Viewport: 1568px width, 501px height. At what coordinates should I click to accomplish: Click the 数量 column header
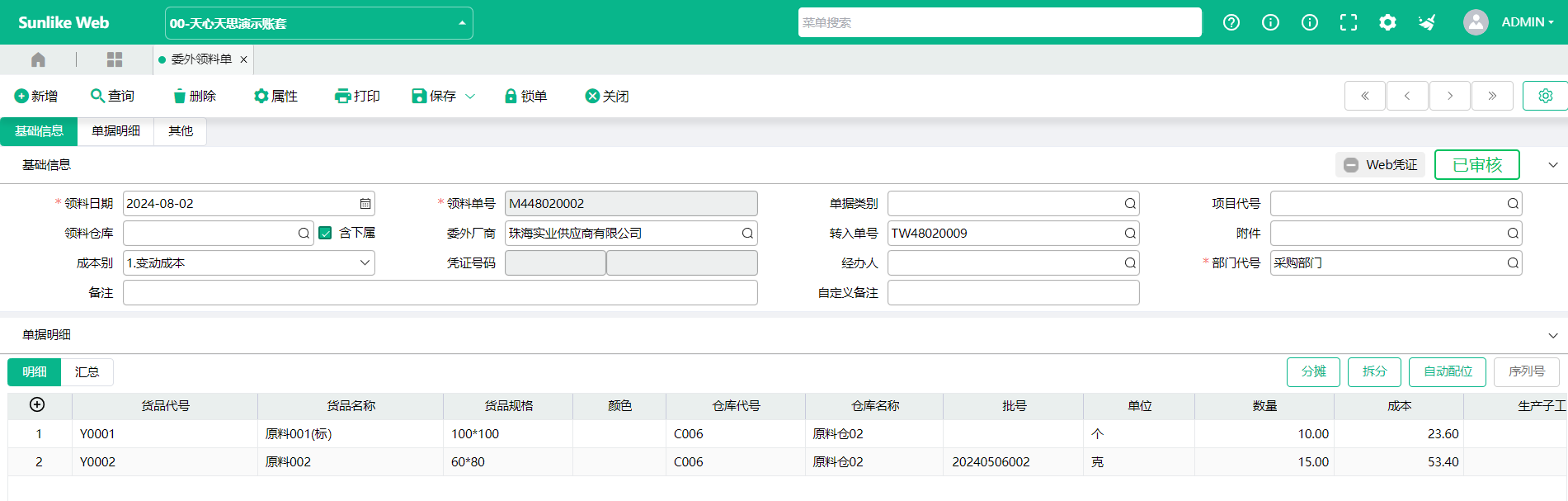pyautogui.click(x=1264, y=406)
